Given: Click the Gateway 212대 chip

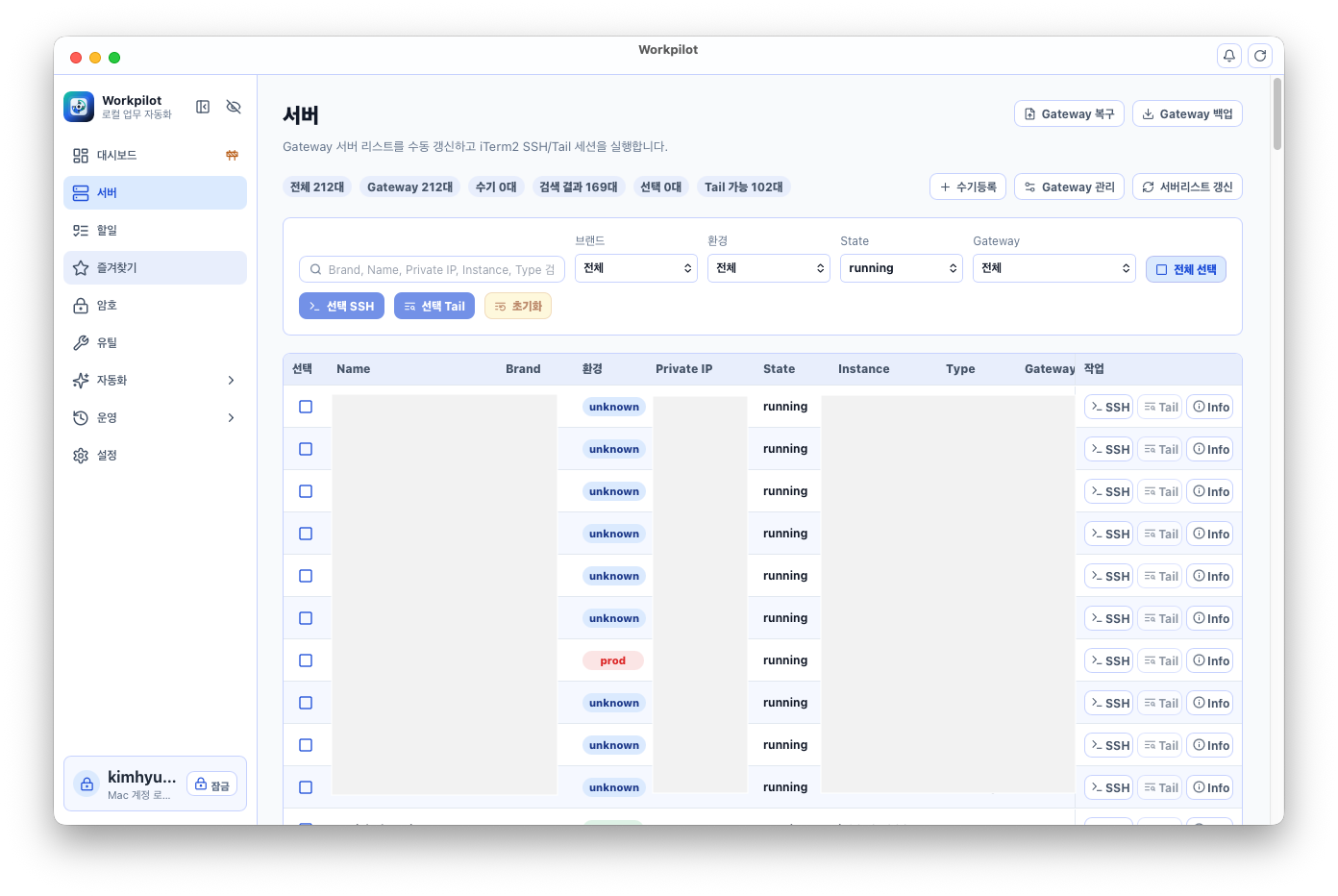Looking at the screenshot, I should 409,187.
